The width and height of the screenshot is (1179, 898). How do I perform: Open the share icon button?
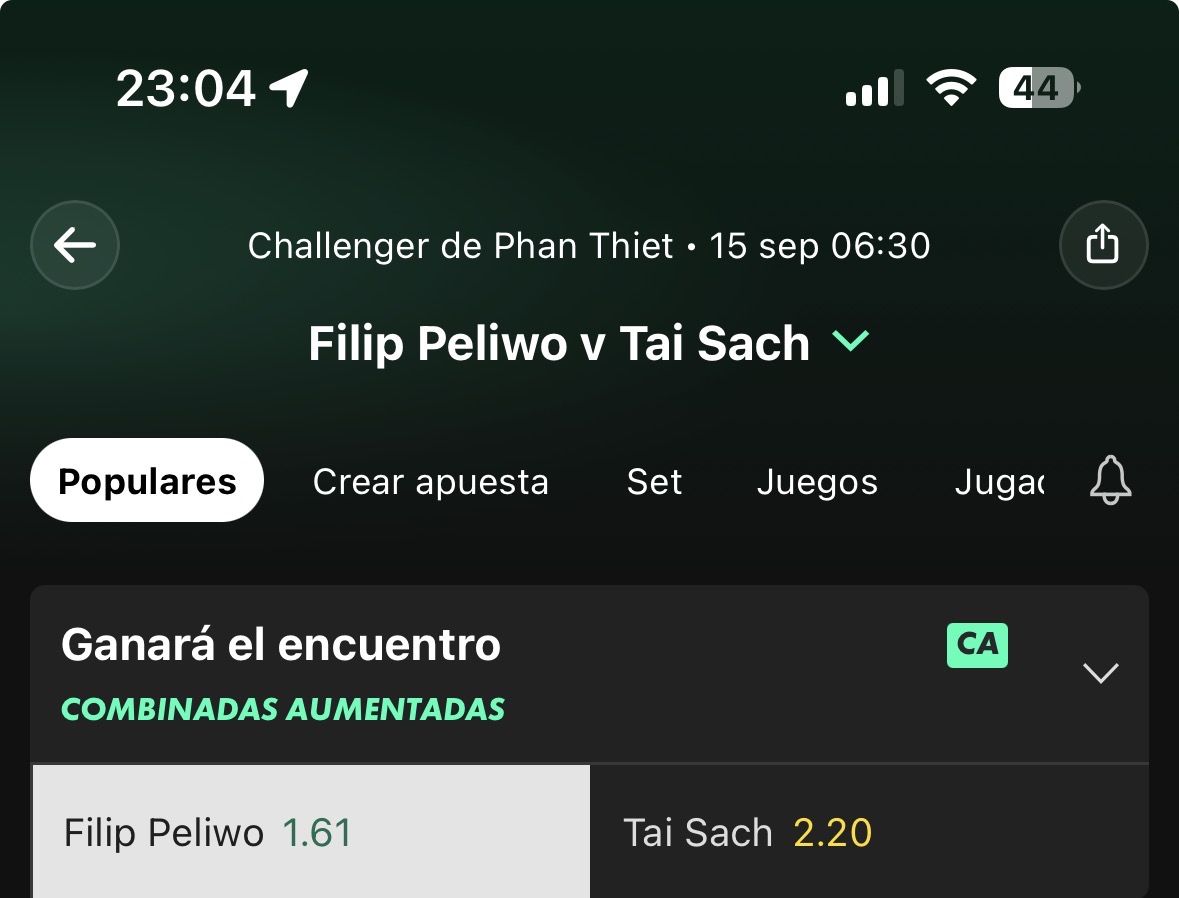(1103, 245)
